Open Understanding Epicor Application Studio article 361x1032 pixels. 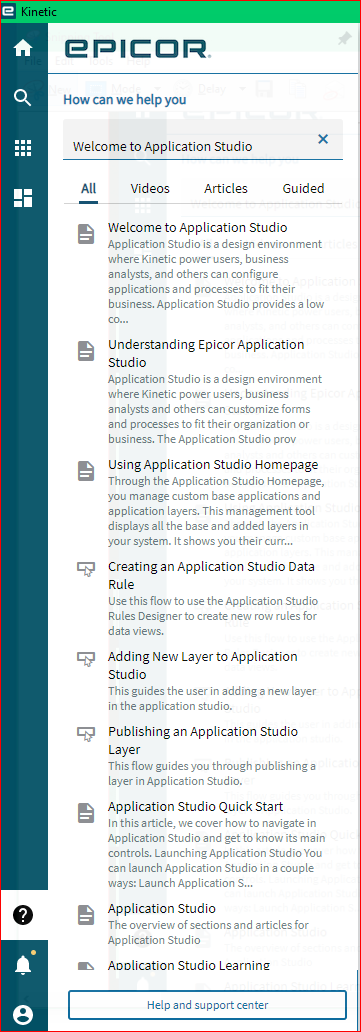pos(206,353)
